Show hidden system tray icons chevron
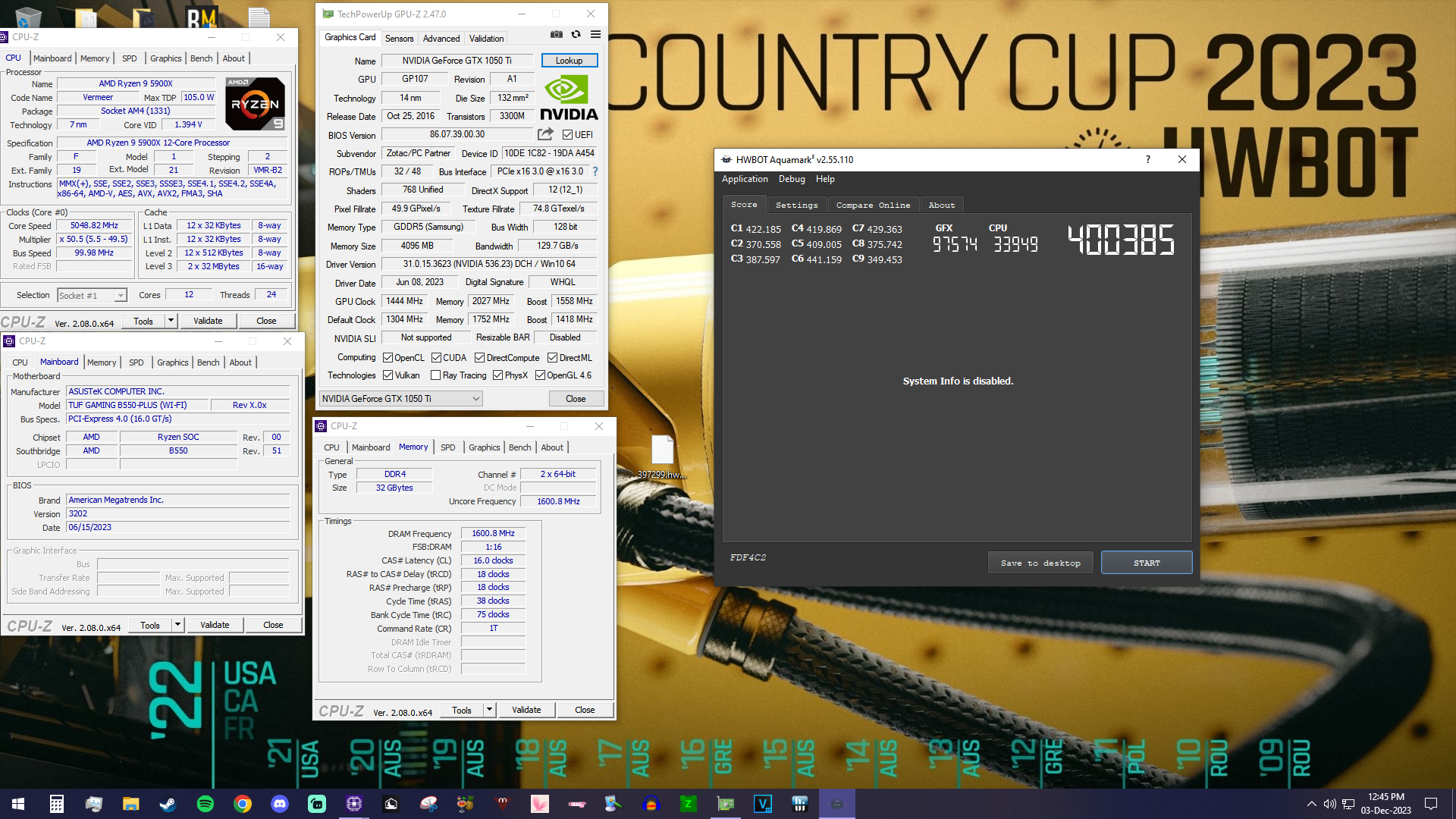Viewport: 1456px width, 819px height. click(x=1311, y=804)
